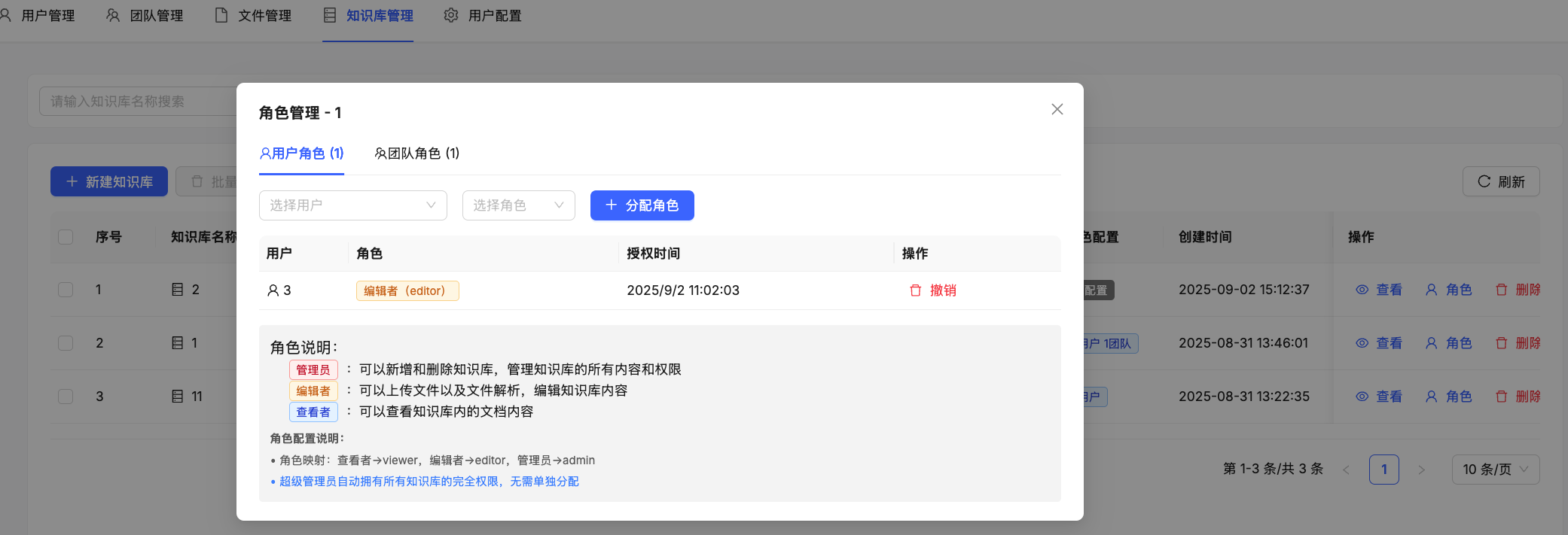Open the 10 条/页 page size selector
The image size is (1568, 535).
[x=1495, y=470]
